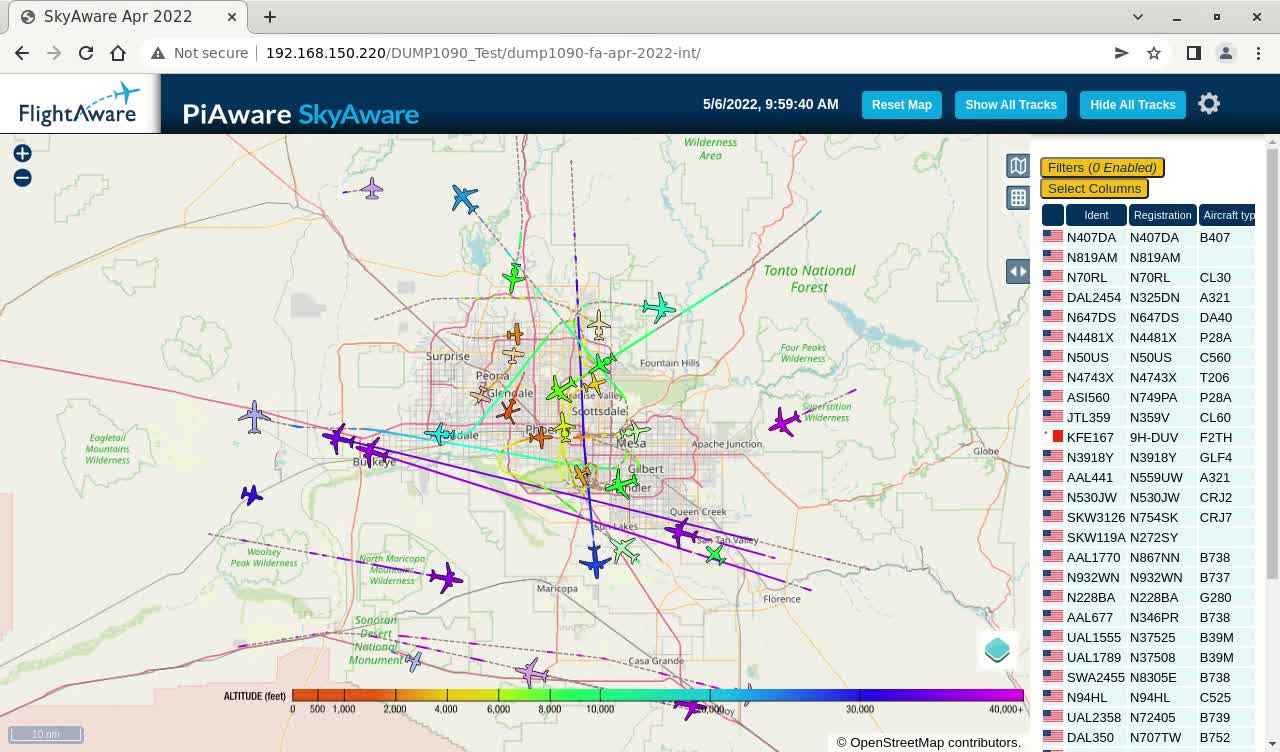Open tab search chevron in title bar
The width and height of the screenshot is (1280, 752).
[x=1138, y=17]
